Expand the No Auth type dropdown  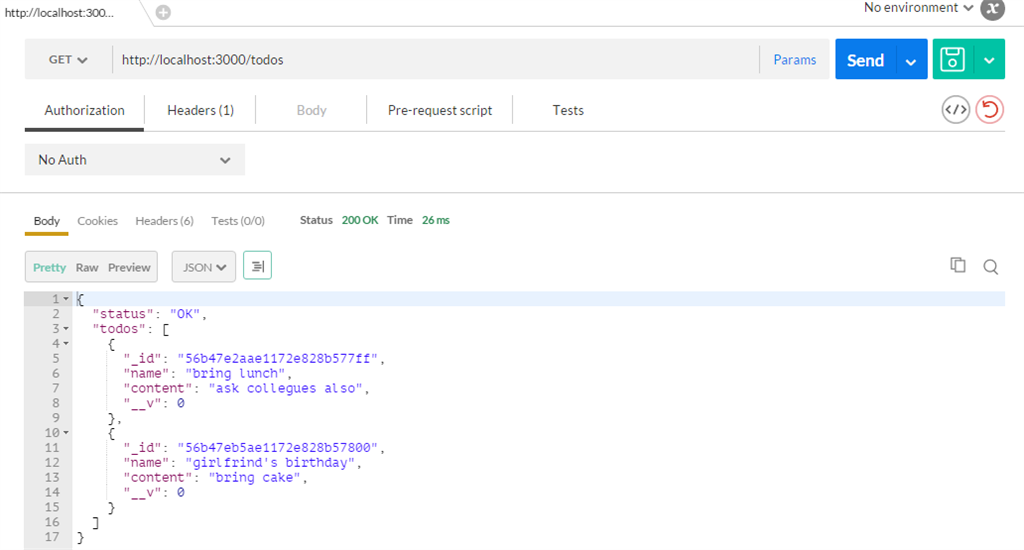134,160
